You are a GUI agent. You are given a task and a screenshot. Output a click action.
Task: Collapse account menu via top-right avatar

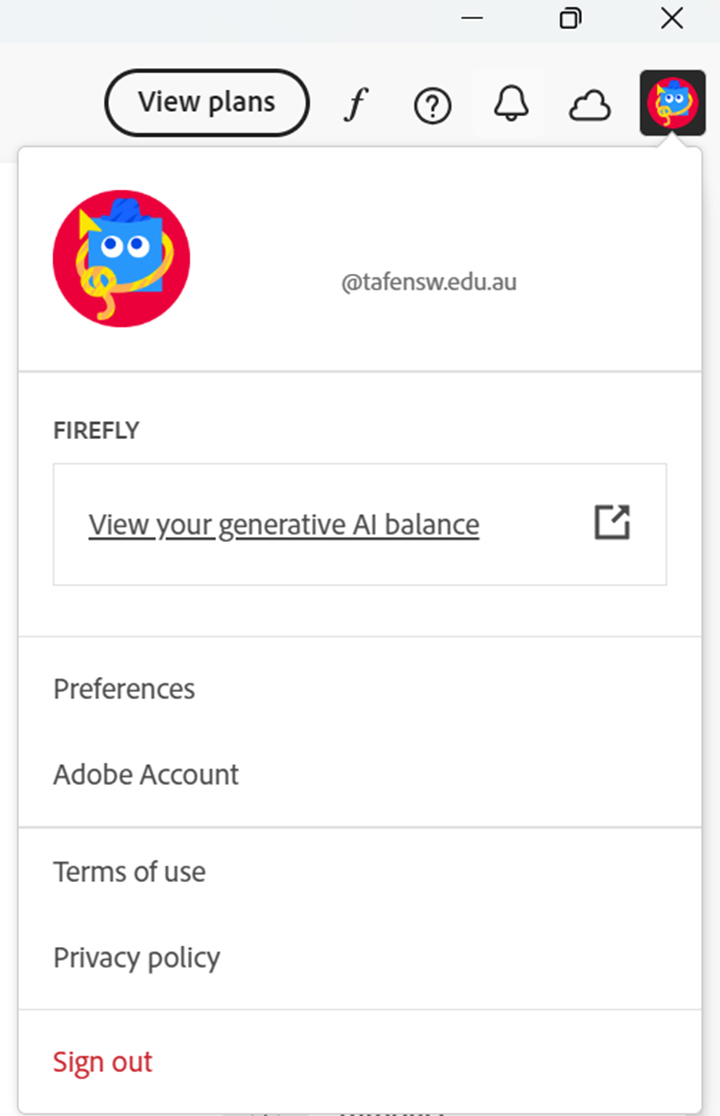[672, 104]
